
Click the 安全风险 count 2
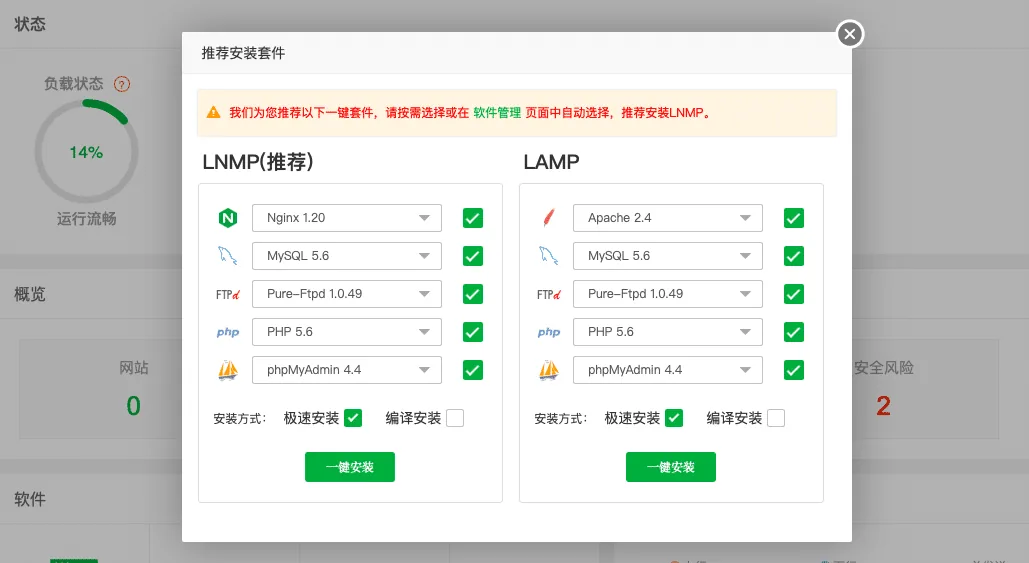click(883, 406)
